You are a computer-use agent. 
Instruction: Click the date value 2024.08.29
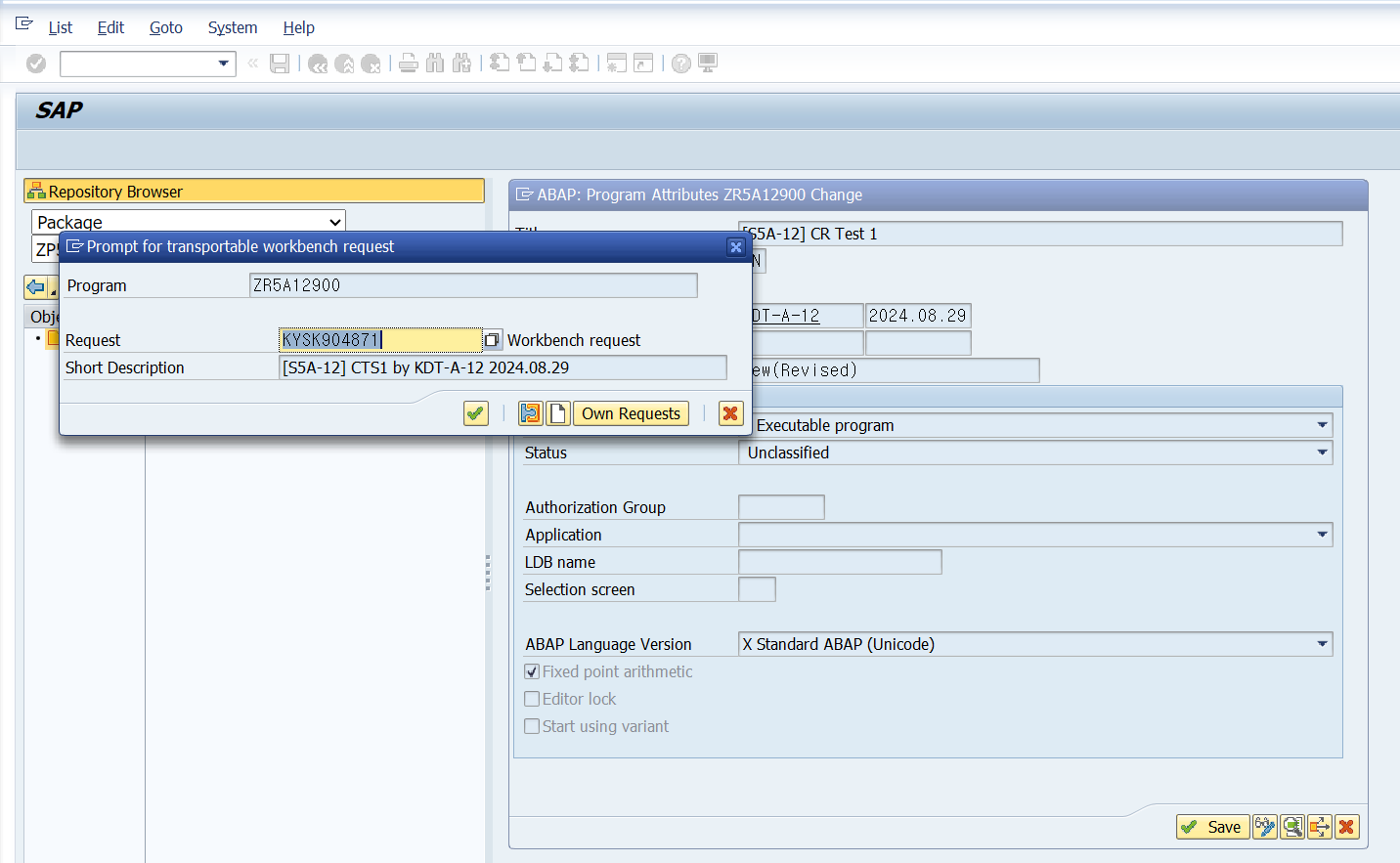pos(918,316)
